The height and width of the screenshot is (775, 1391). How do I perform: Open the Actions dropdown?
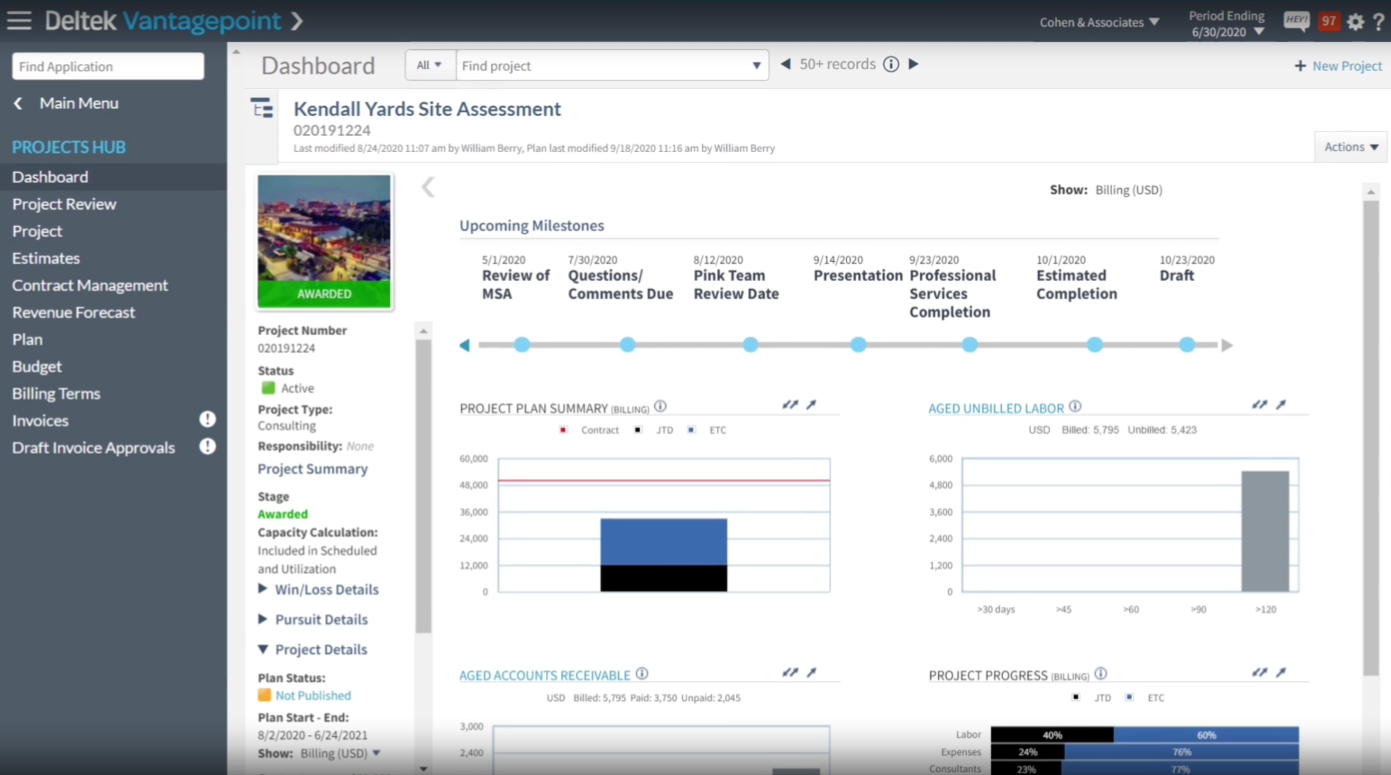tap(1351, 147)
